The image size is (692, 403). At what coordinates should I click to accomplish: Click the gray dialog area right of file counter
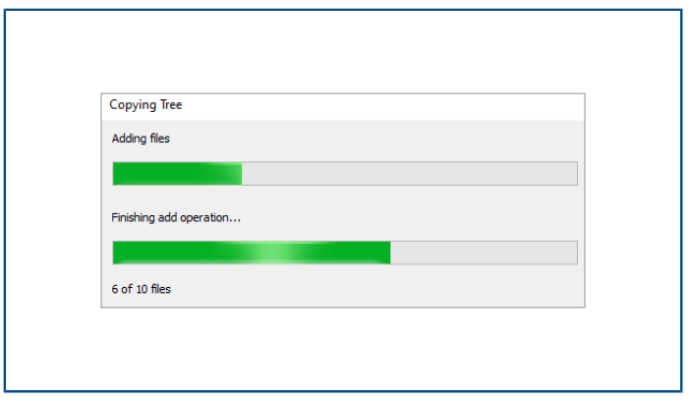(x=377, y=289)
